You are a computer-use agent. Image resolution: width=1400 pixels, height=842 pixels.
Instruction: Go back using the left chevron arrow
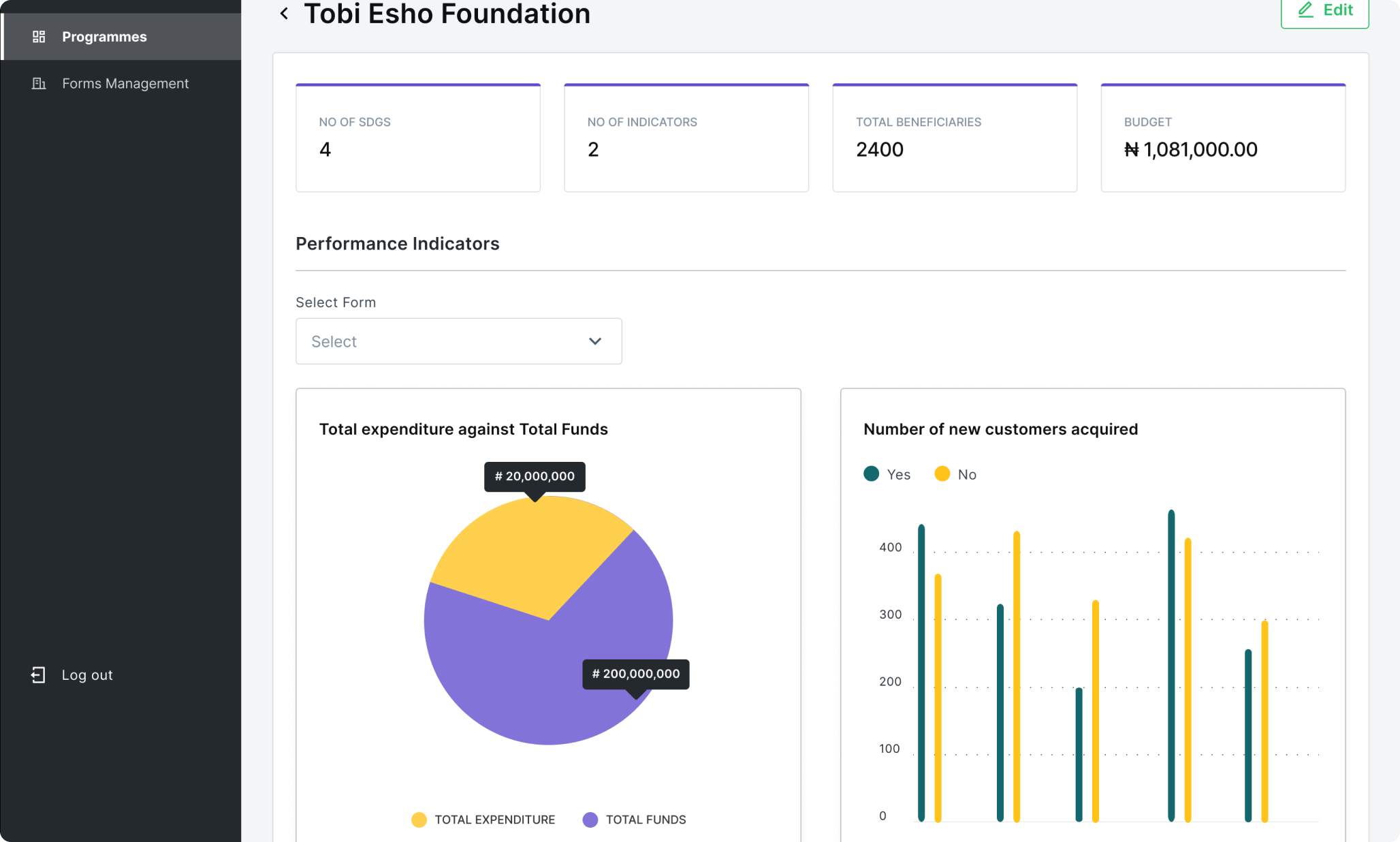tap(284, 13)
